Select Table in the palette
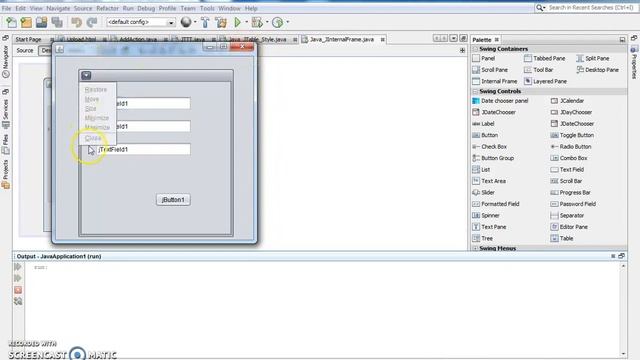This screenshot has width=640, height=360. coord(562,238)
